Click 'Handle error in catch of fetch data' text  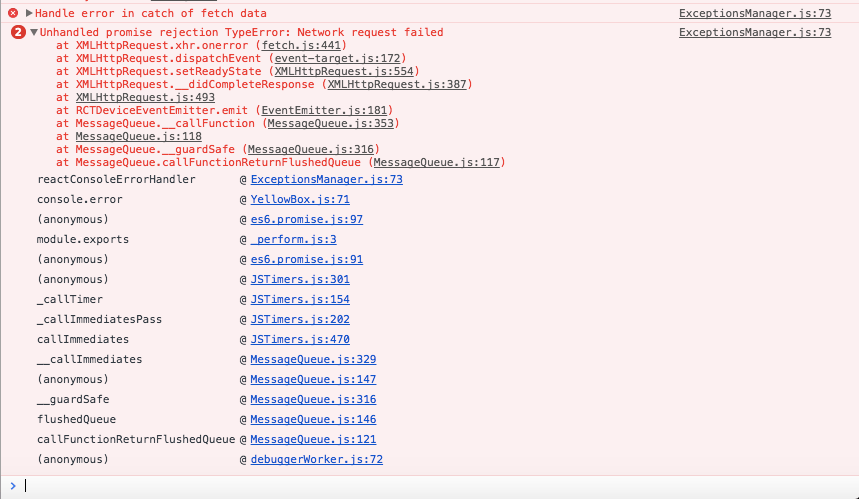click(x=151, y=13)
